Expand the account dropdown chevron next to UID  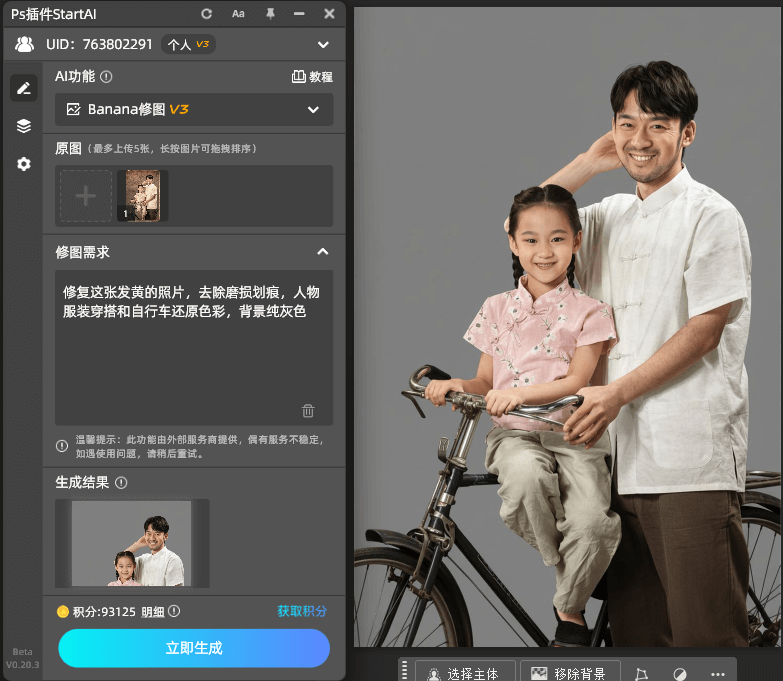[x=323, y=44]
